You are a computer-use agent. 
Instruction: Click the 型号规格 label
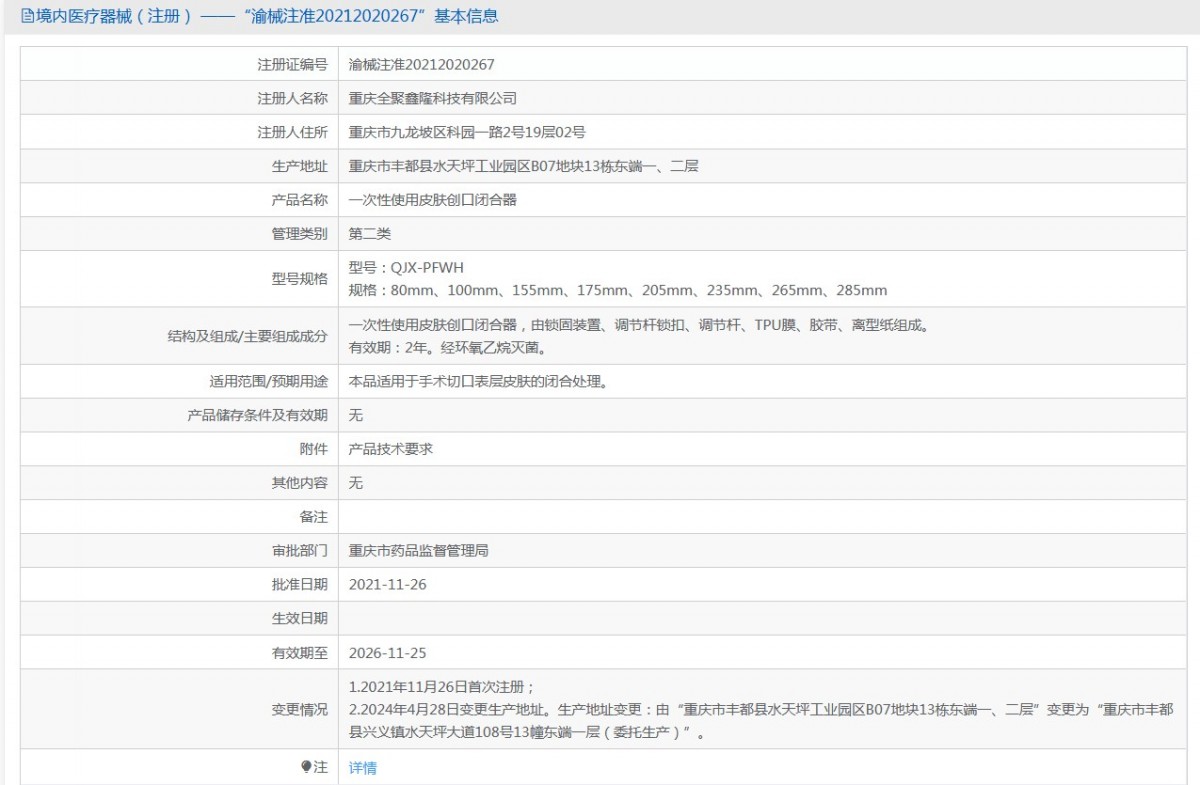(x=299, y=279)
